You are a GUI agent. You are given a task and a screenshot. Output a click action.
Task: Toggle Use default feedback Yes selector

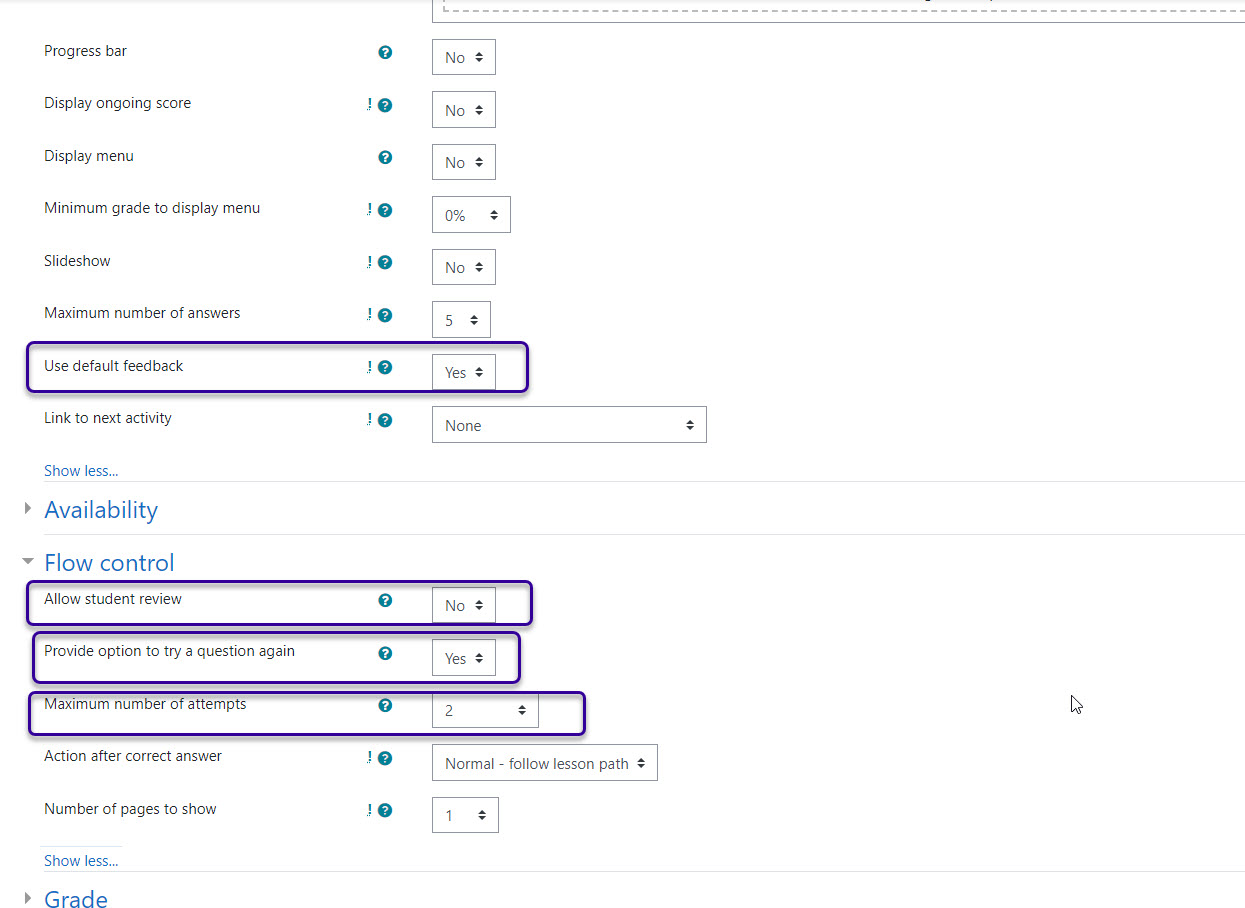pos(463,372)
